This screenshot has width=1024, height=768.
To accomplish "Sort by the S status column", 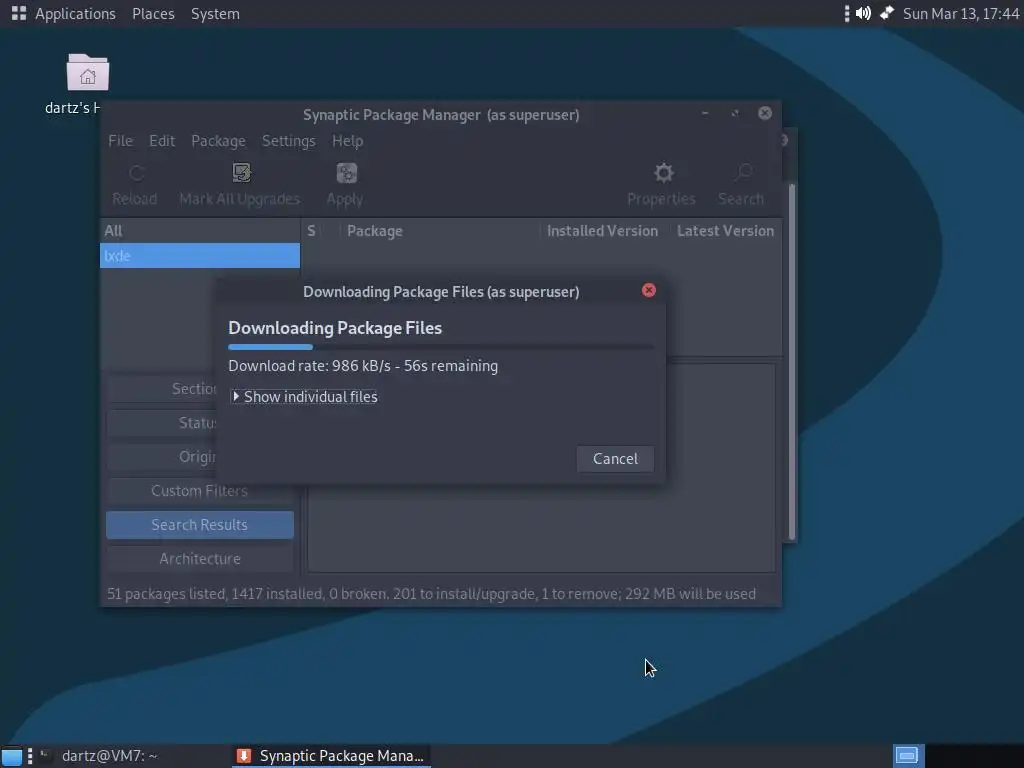I will (312, 231).
